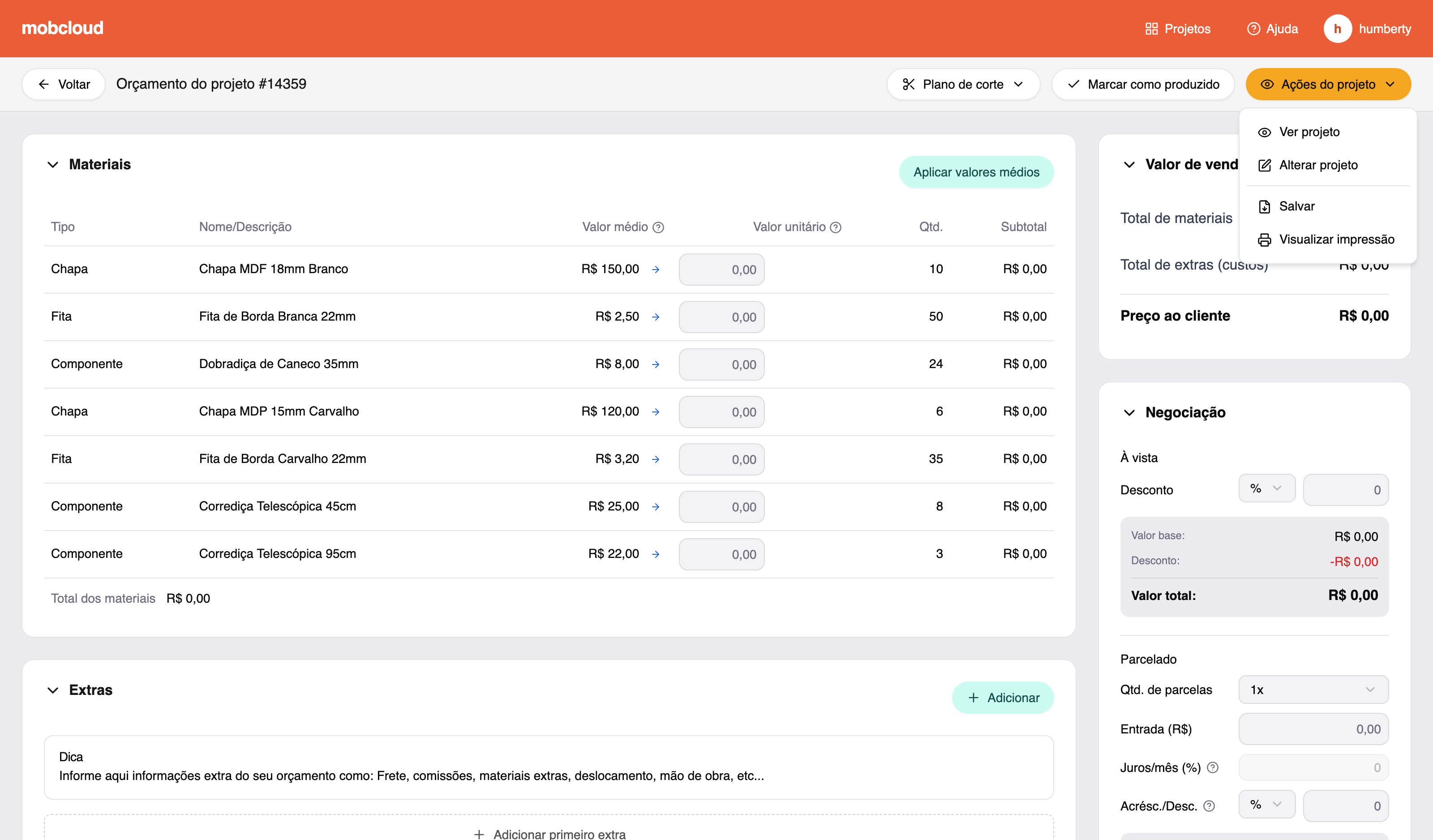This screenshot has height=840, width=1433.
Task: Toggle the Ações do projeto menu
Action: (x=1328, y=84)
